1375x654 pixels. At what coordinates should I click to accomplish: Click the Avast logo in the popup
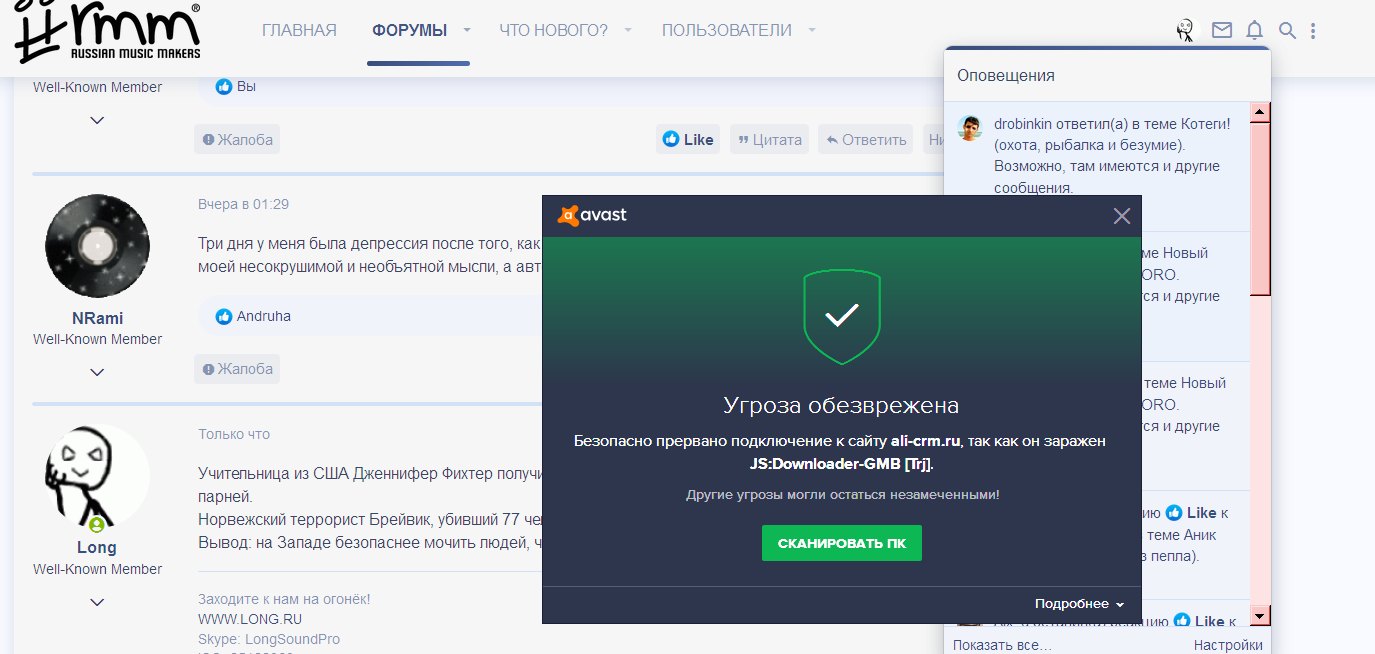click(593, 215)
